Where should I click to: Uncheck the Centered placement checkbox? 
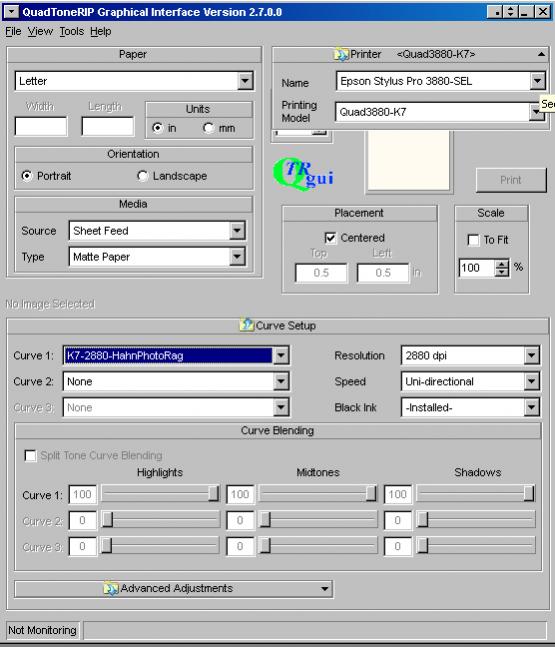coord(330,238)
